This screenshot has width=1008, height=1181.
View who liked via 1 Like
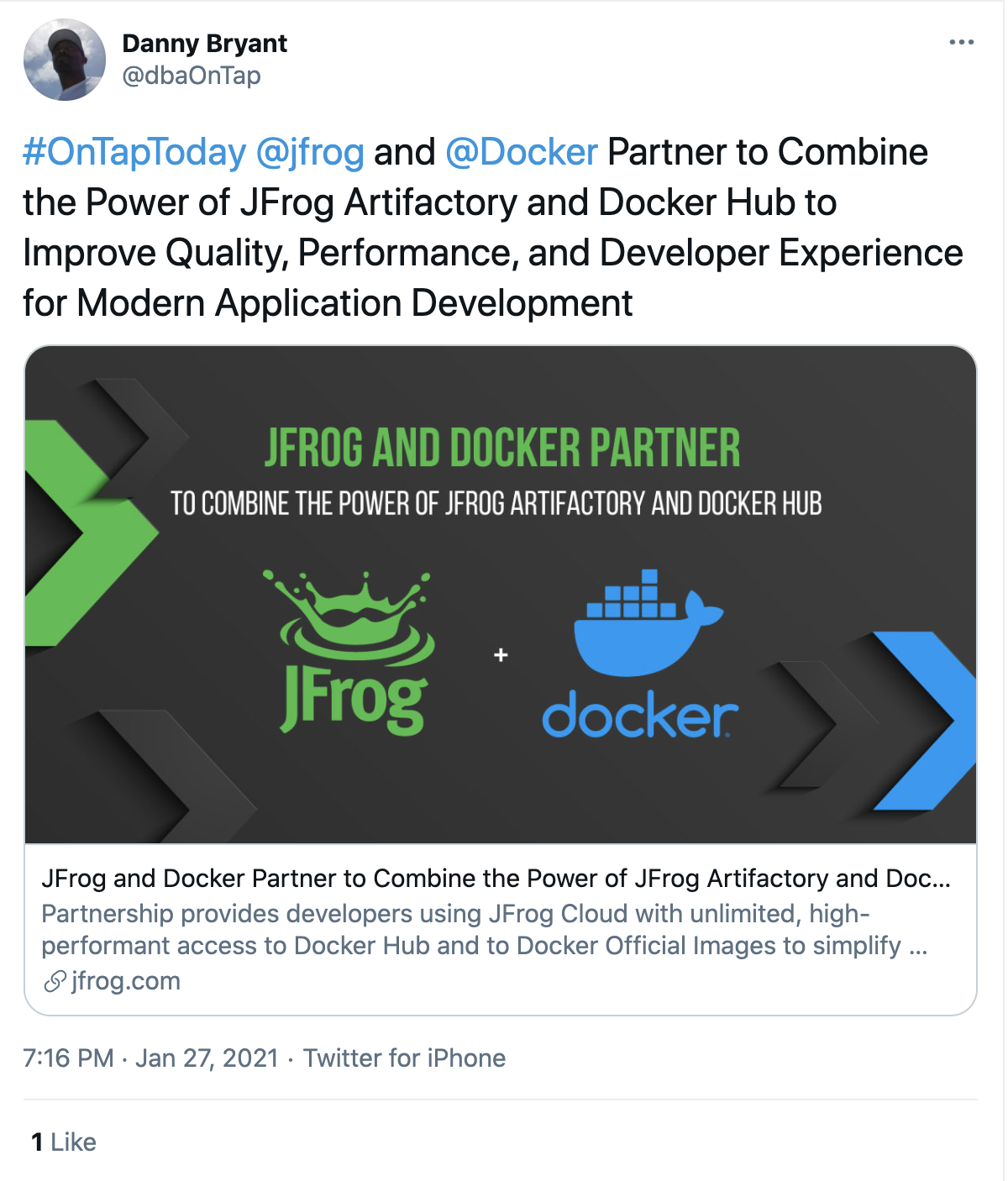[x=64, y=1142]
